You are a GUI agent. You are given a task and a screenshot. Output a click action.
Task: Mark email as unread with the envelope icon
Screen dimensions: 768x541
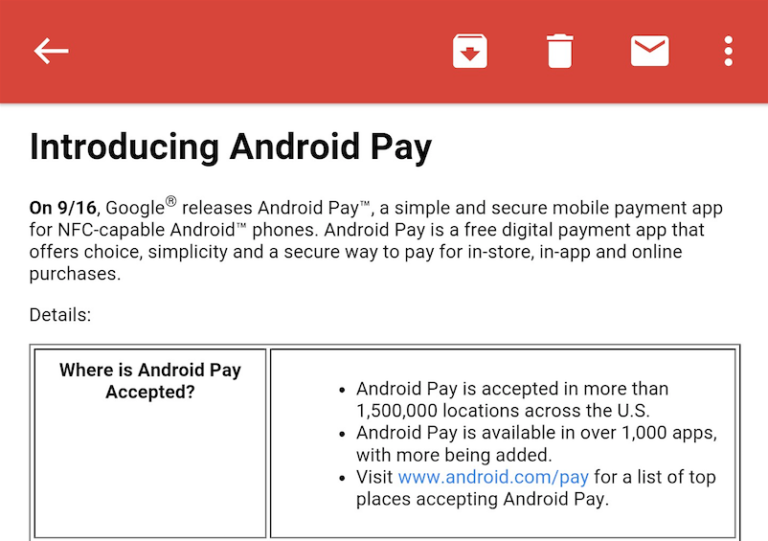point(649,50)
